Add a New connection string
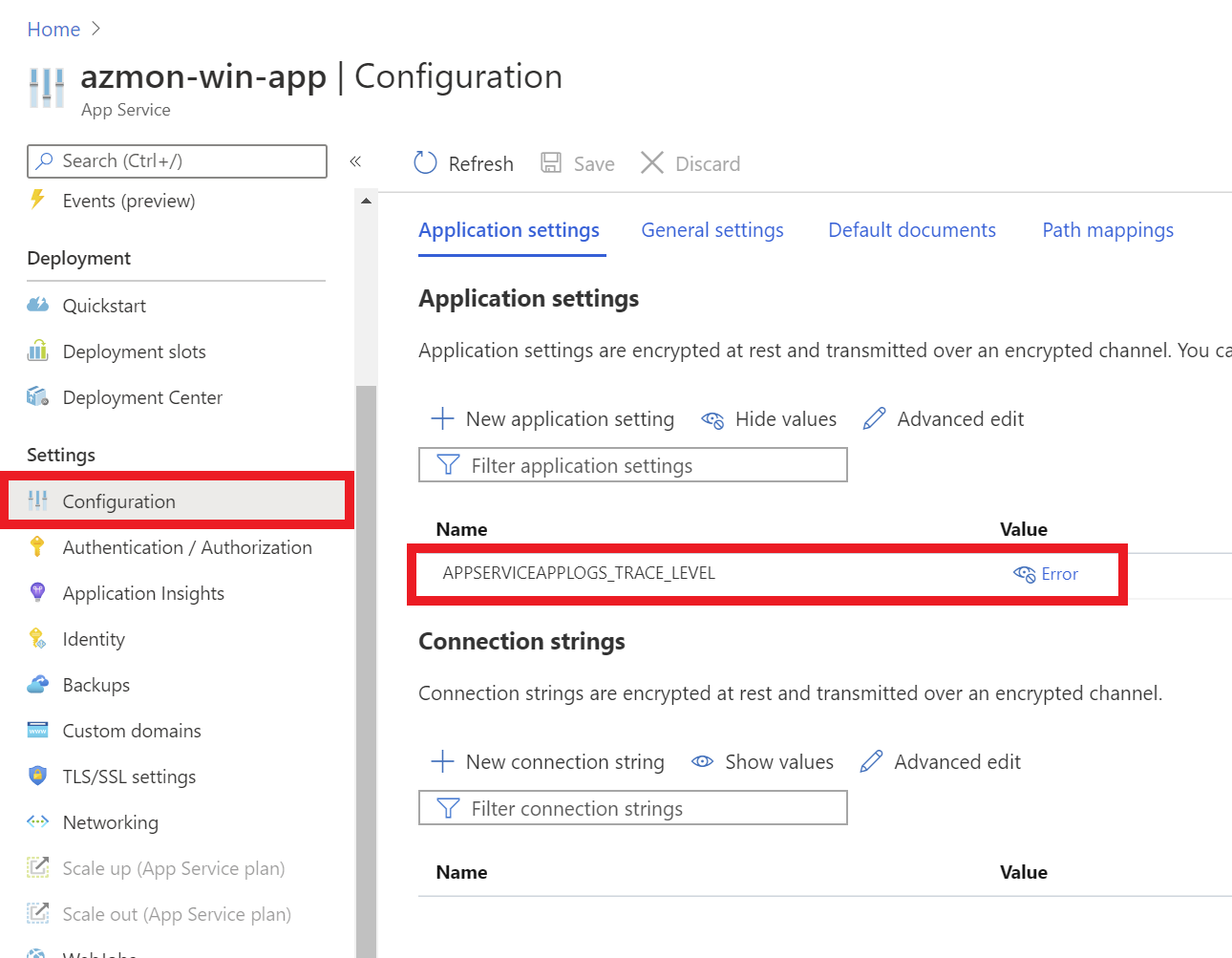This screenshot has width=1232, height=958. tap(547, 762)
